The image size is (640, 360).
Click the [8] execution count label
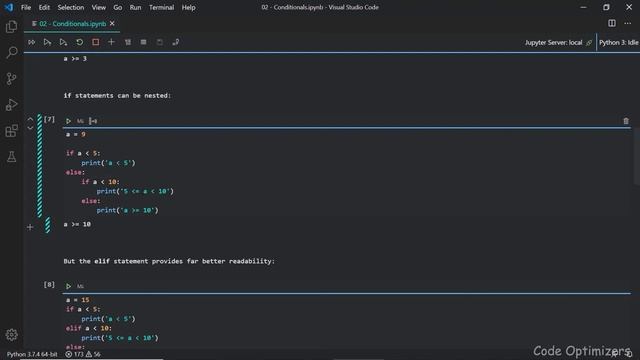click(x=49, y=284)
